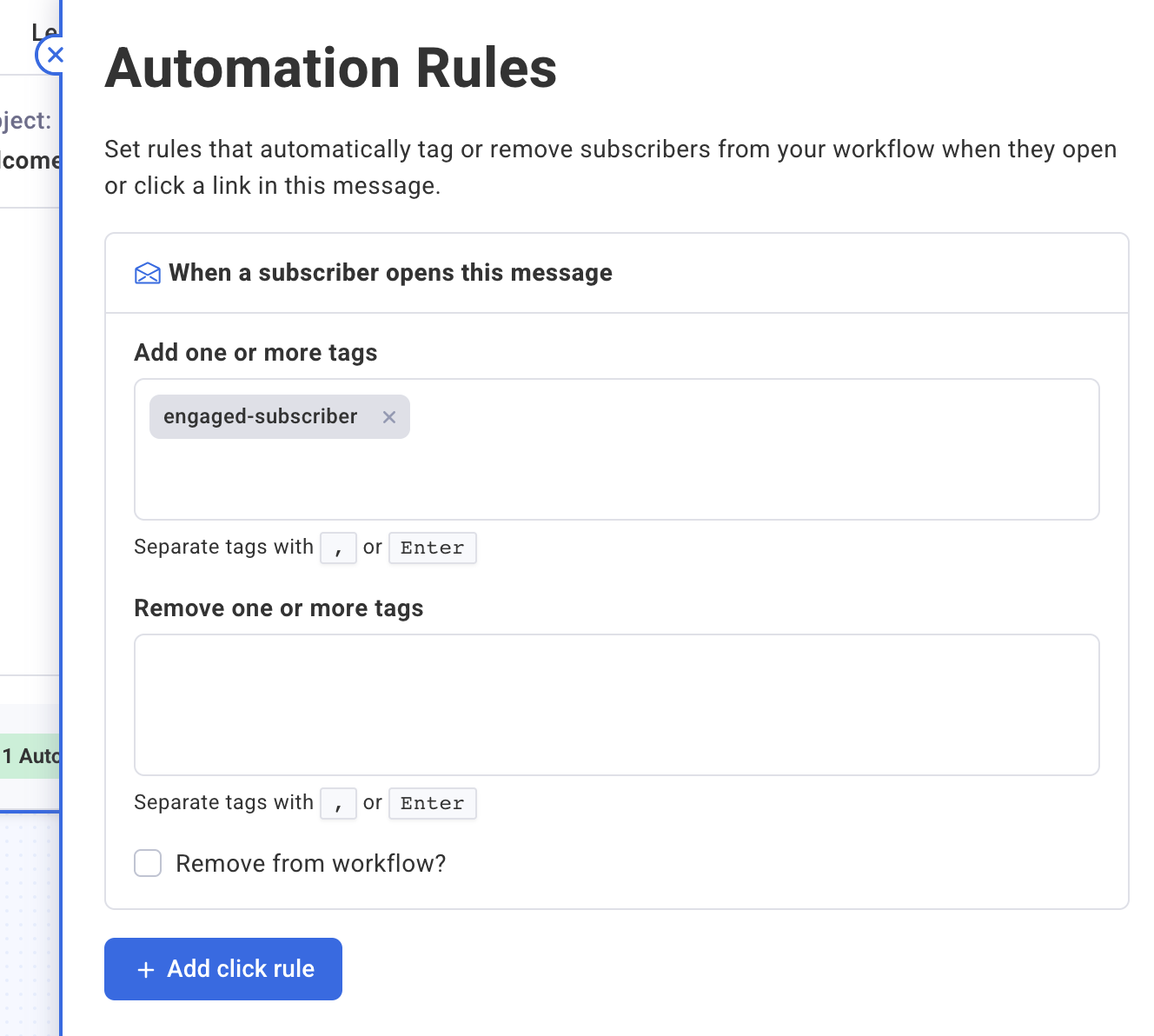Click the 'Remove from workflow?' label text

[x=310, y=864]
